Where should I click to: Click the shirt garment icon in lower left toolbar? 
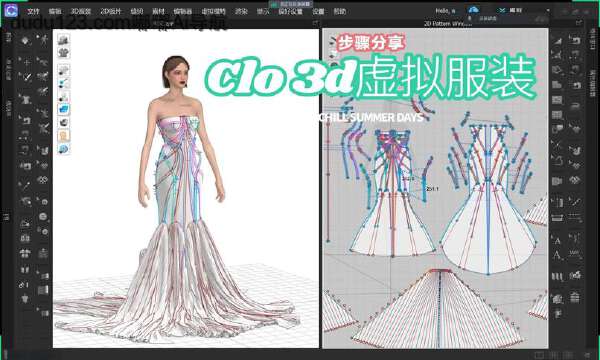[x=25, y=253]
